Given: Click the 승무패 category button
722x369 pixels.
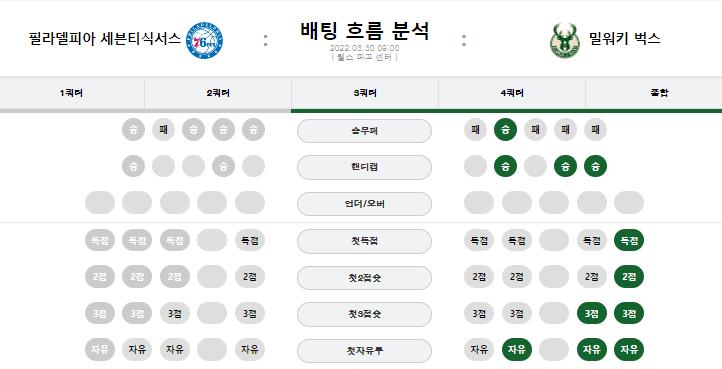Looking at the screenshot, I should 364,131.
